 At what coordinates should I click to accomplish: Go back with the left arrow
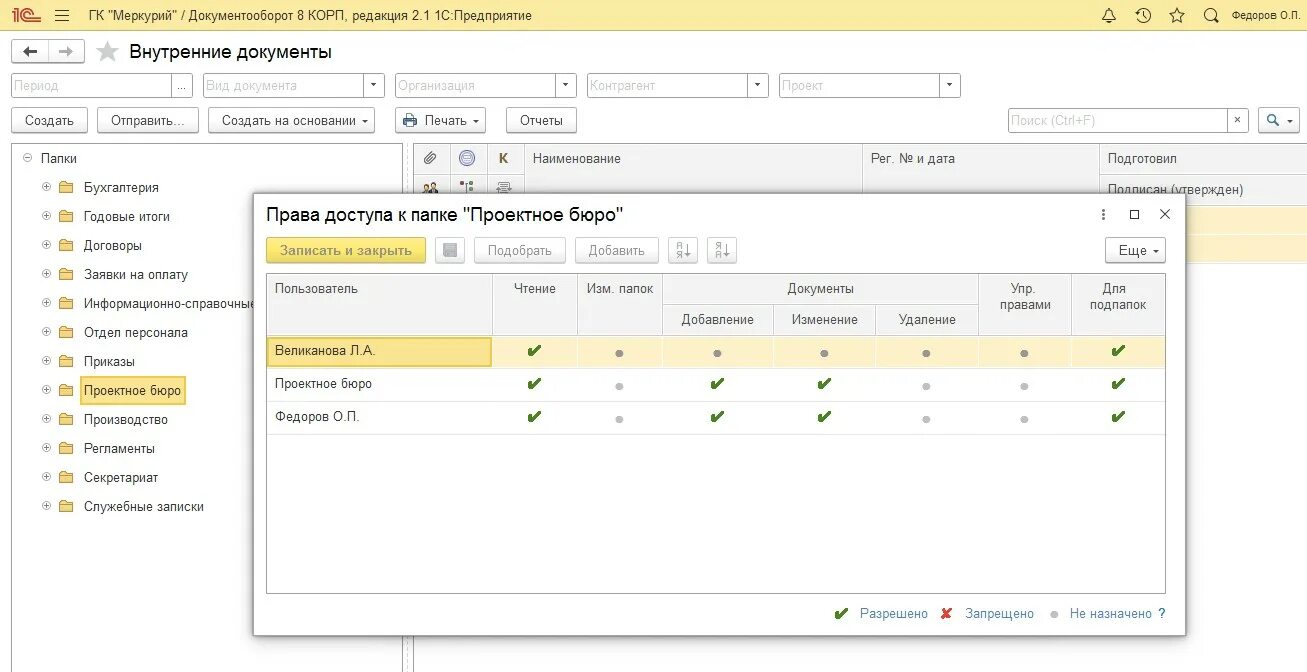point(30,52)
